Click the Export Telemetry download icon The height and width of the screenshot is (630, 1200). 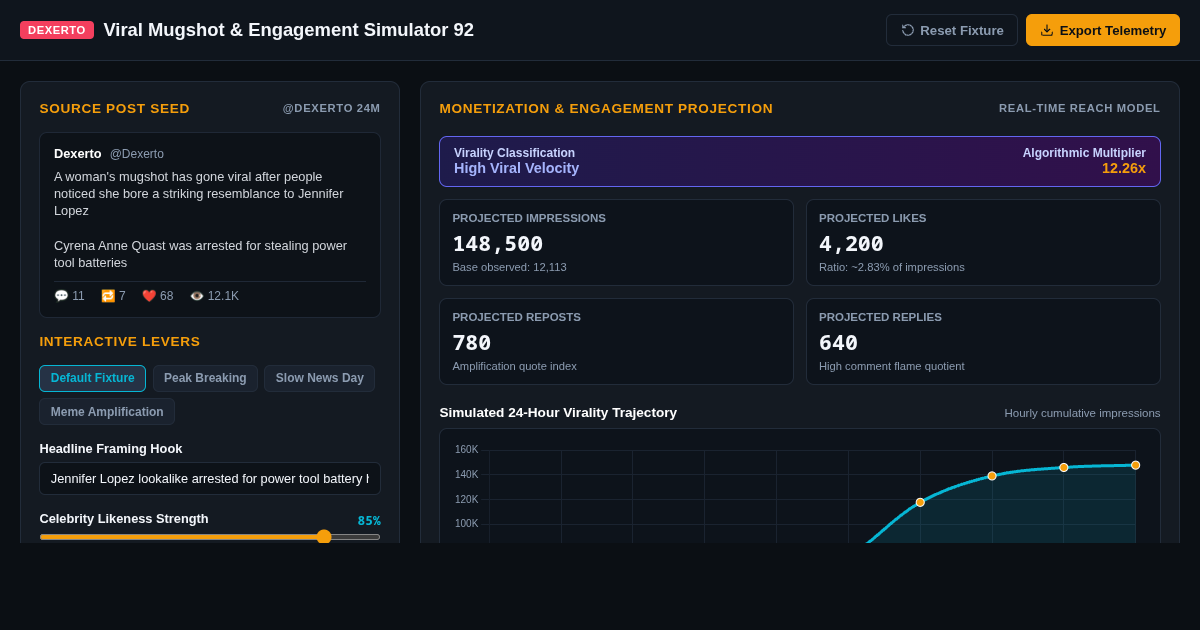[x=1047, y=30]
